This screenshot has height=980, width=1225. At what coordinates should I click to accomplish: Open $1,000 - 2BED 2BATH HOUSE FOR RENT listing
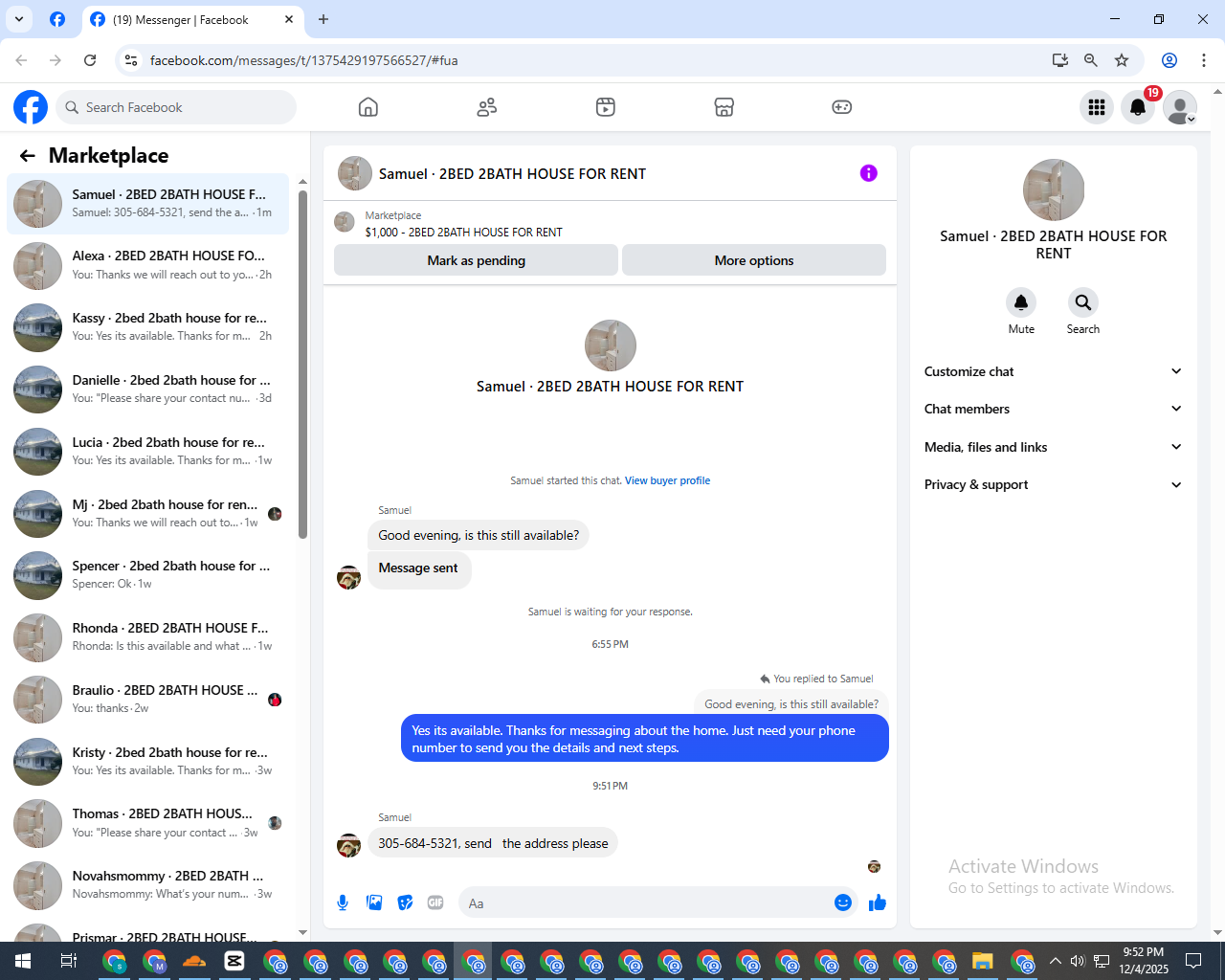tap(463, 232)
